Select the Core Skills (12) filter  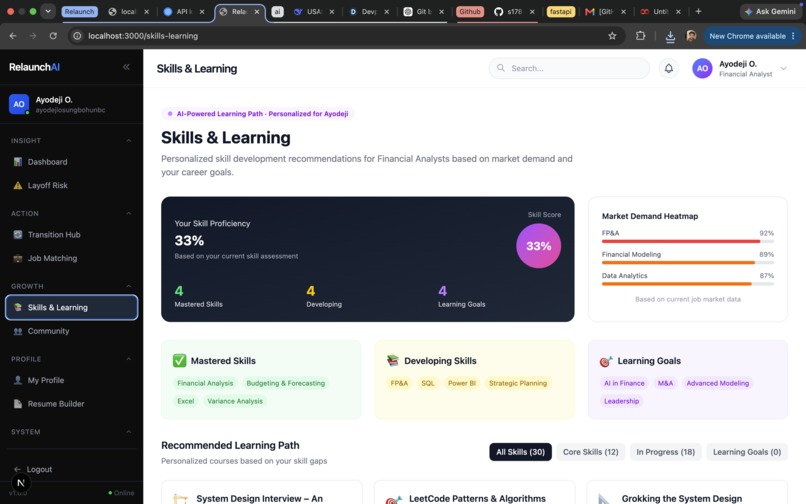click(x=591, y=452)
